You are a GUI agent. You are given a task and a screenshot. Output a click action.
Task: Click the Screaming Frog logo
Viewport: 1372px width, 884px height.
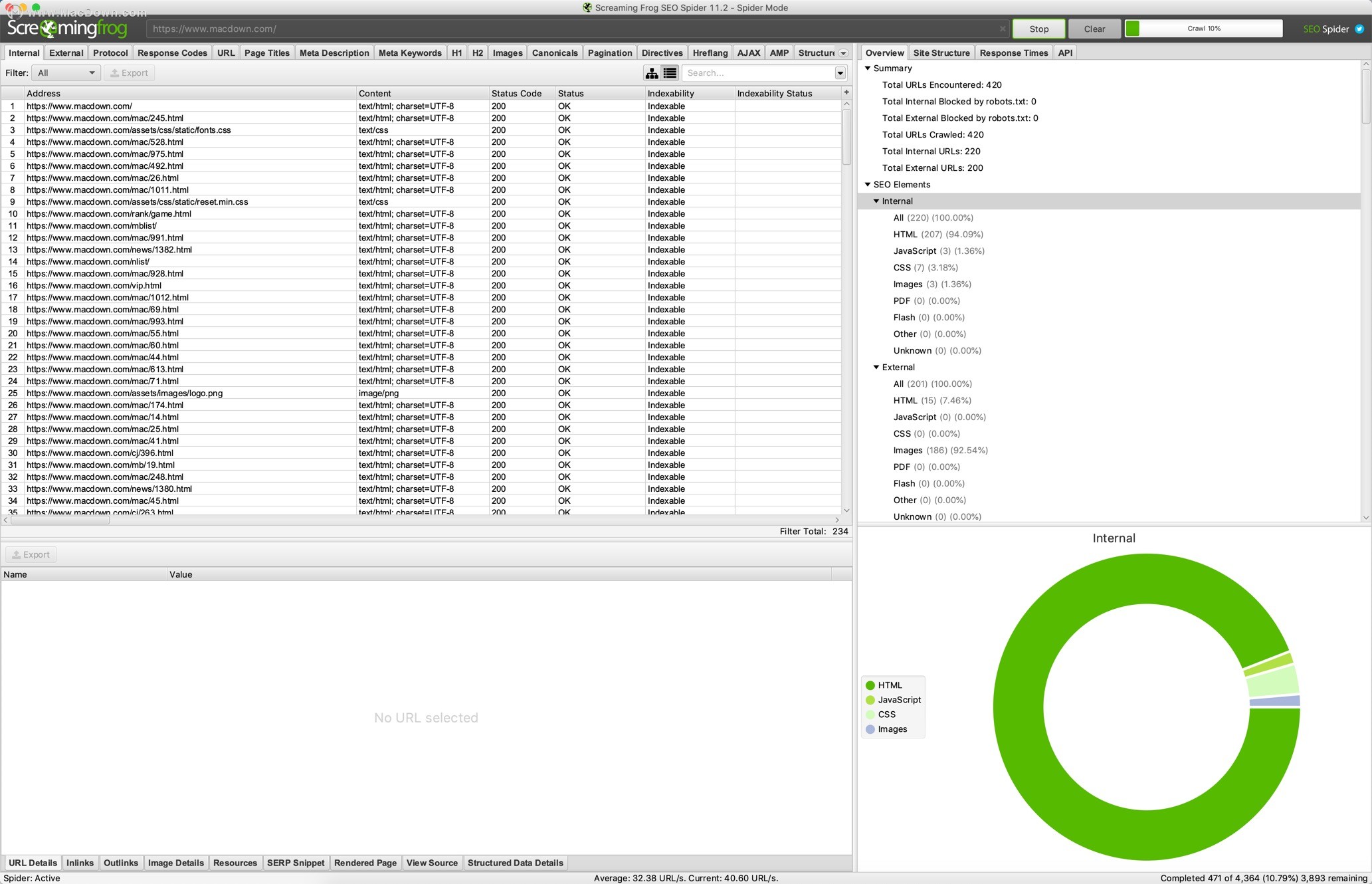coord(67,29)
